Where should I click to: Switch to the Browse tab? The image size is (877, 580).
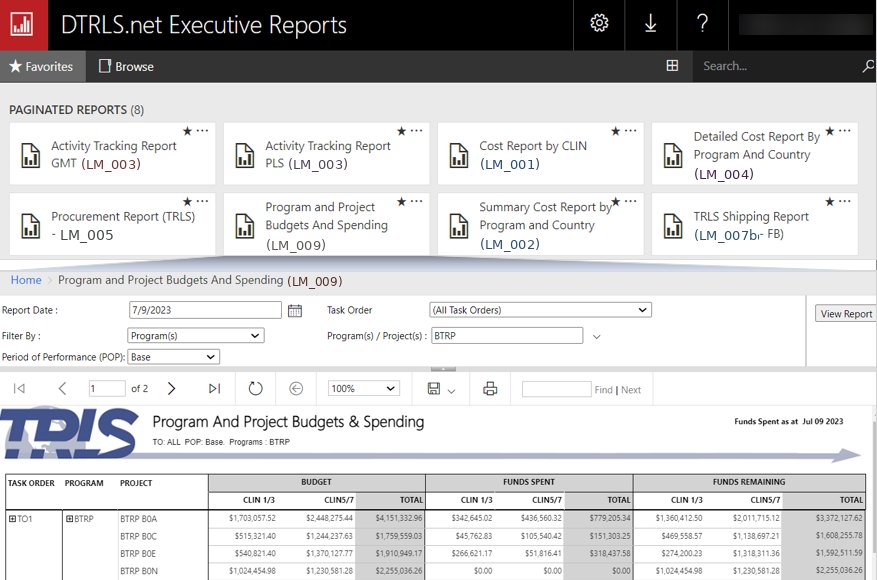point(126,66)
